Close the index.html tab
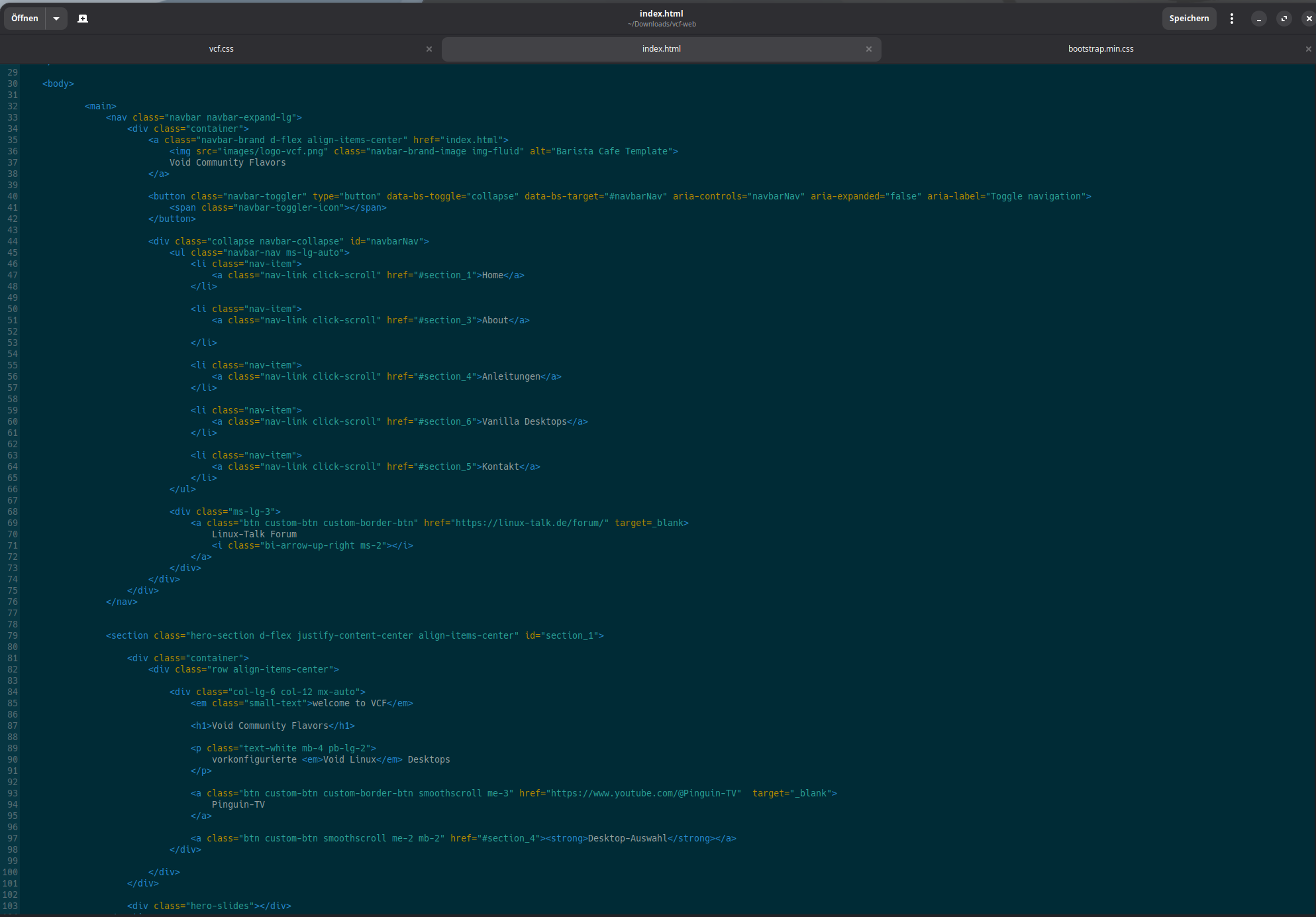1316x917 pixels. [x=868, y=49]
